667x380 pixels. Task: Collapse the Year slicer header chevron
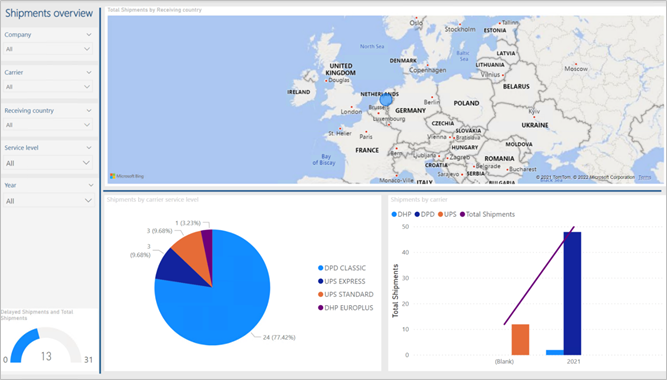pyautogui.click(x=91, y=185)
